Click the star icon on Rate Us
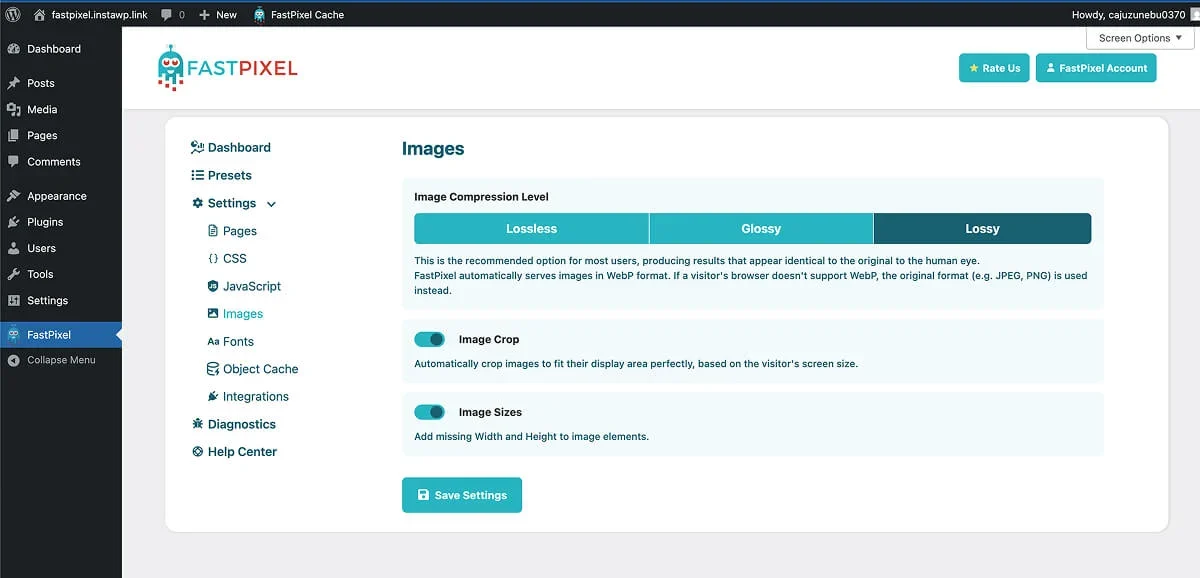Image resolution: width=1200 pixels, height=578 pixels. [974, 68]
